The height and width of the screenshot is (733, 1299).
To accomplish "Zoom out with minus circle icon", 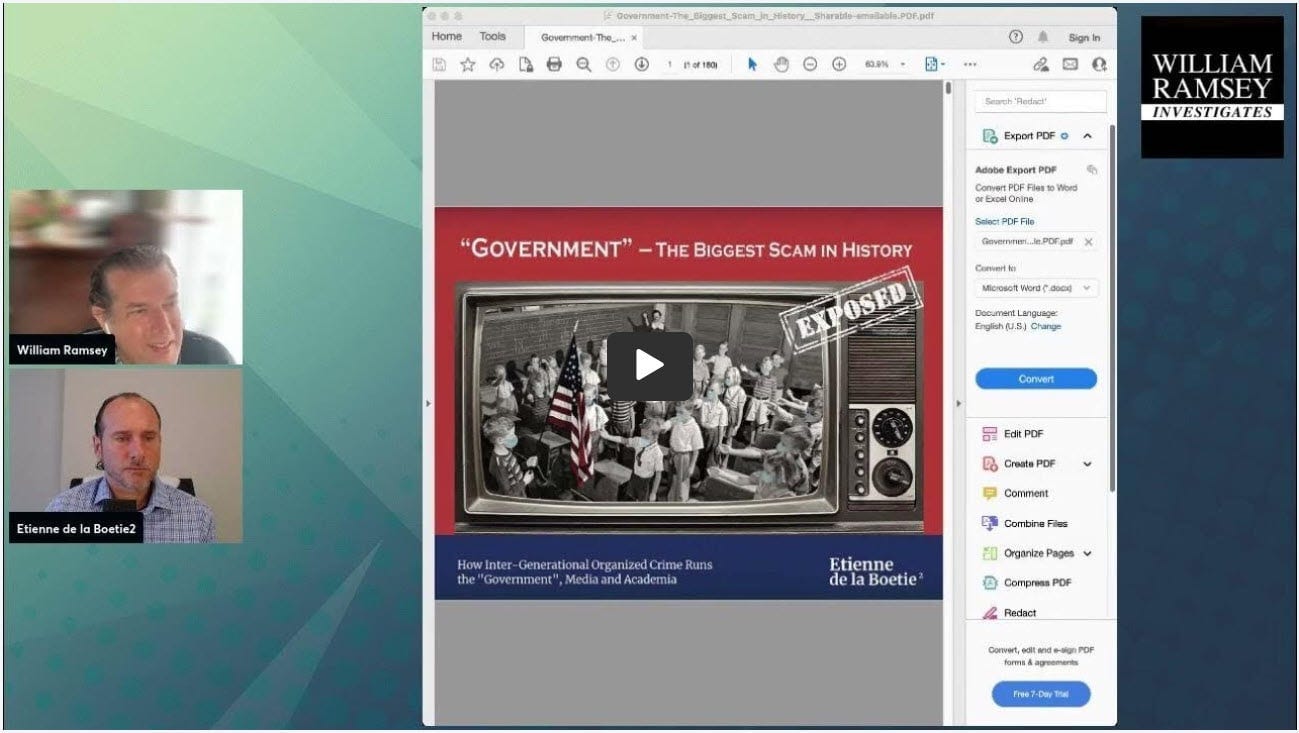I will [810, 64].
